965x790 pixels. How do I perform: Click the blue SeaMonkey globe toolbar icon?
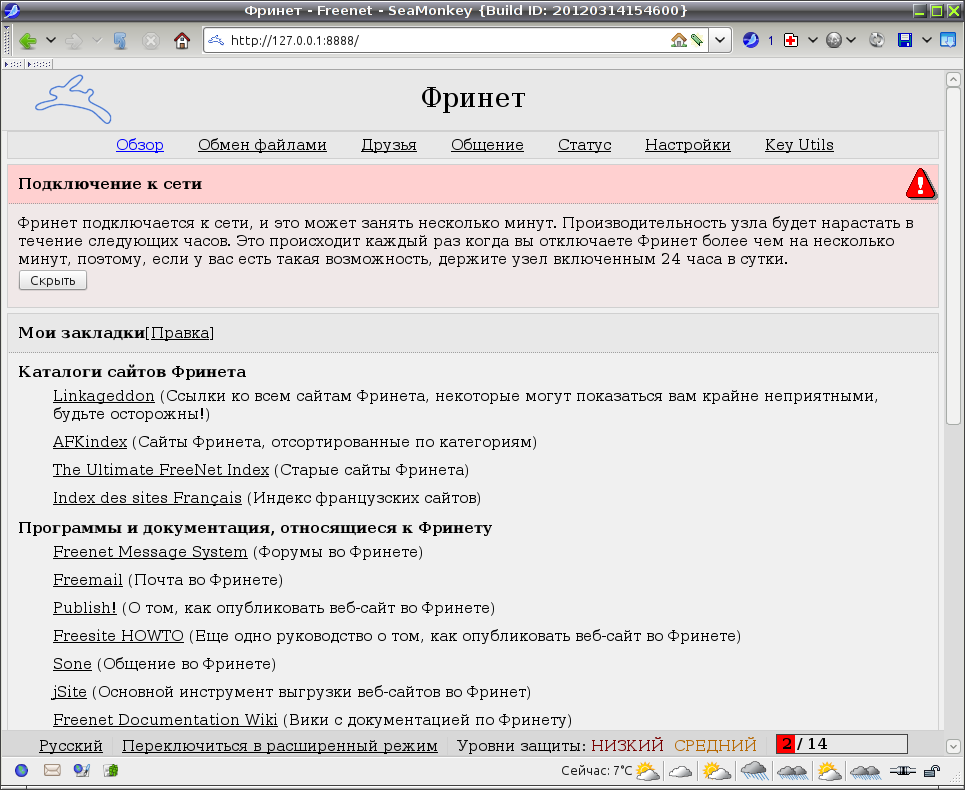(750, 41)
